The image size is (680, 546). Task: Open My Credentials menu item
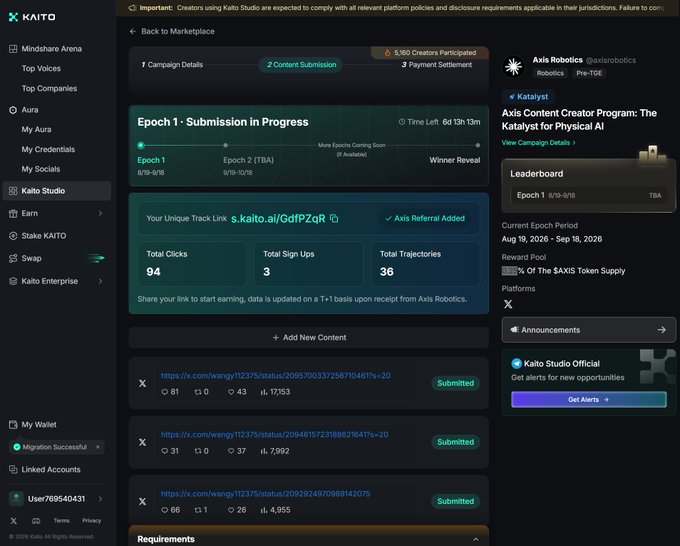point(48,150)
